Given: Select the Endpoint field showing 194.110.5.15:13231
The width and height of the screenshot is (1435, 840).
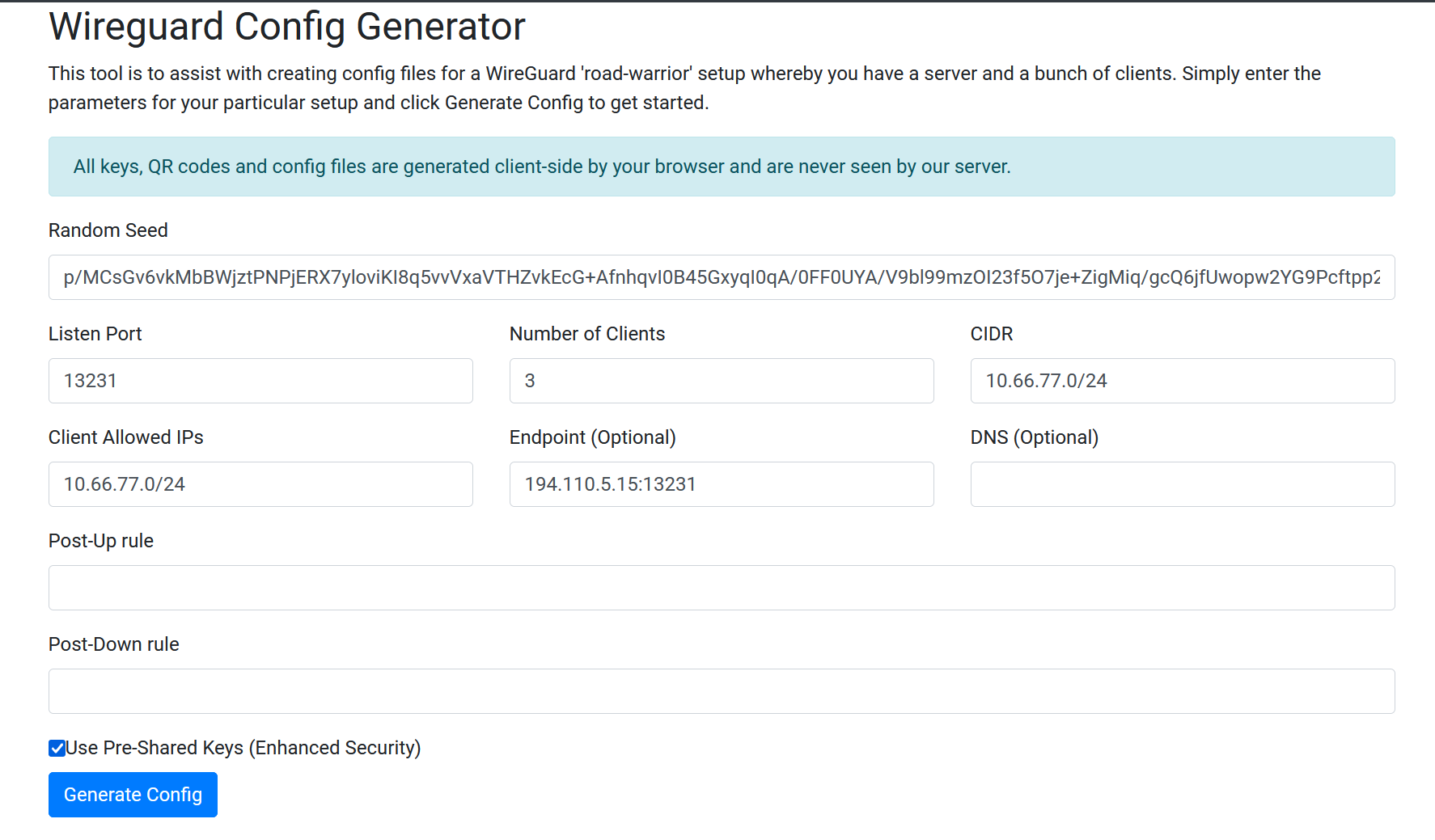Looking at the screenshot, I should point(720,483).
